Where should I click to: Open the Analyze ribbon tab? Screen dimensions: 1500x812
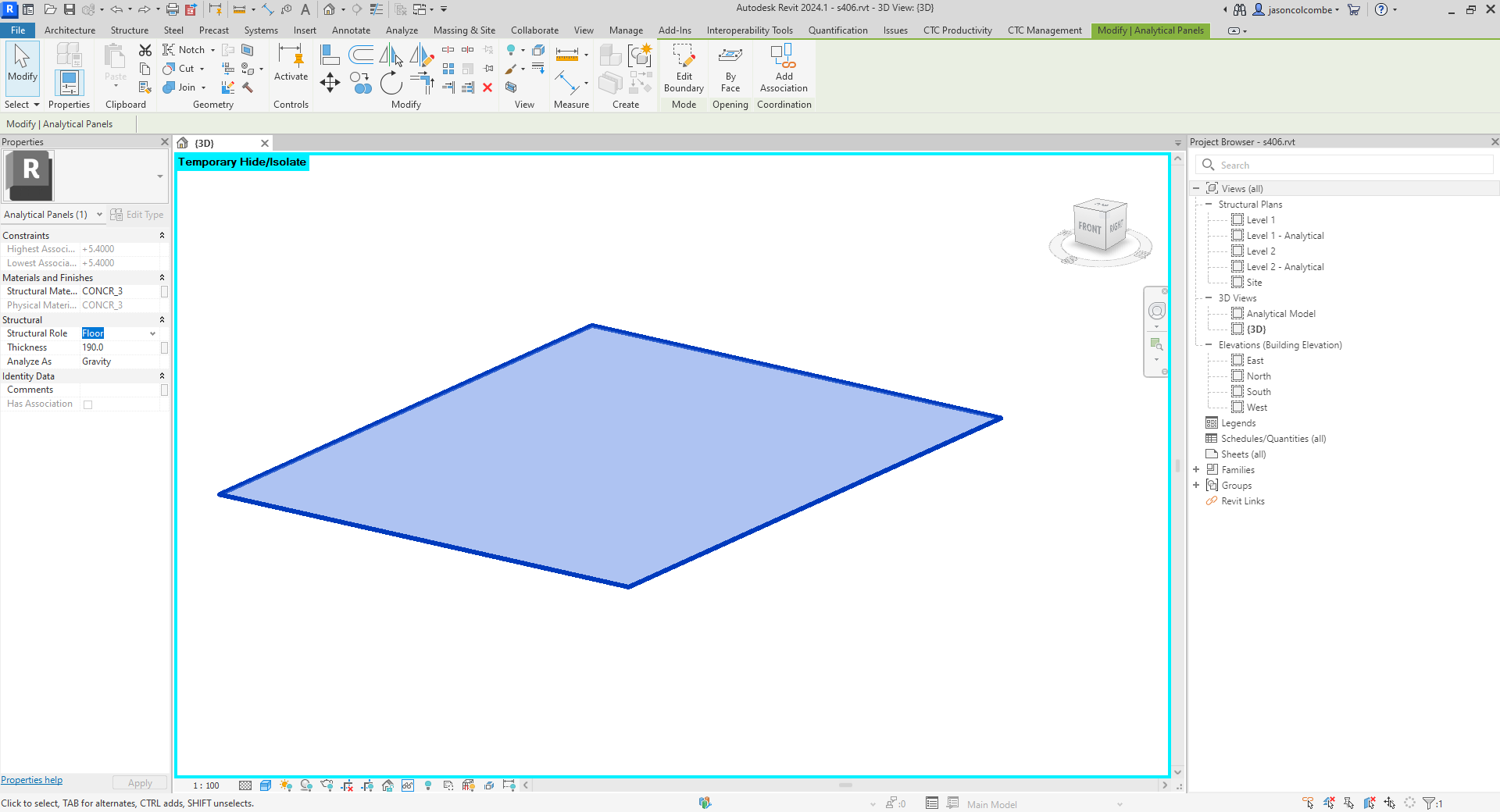click(402, 30)
